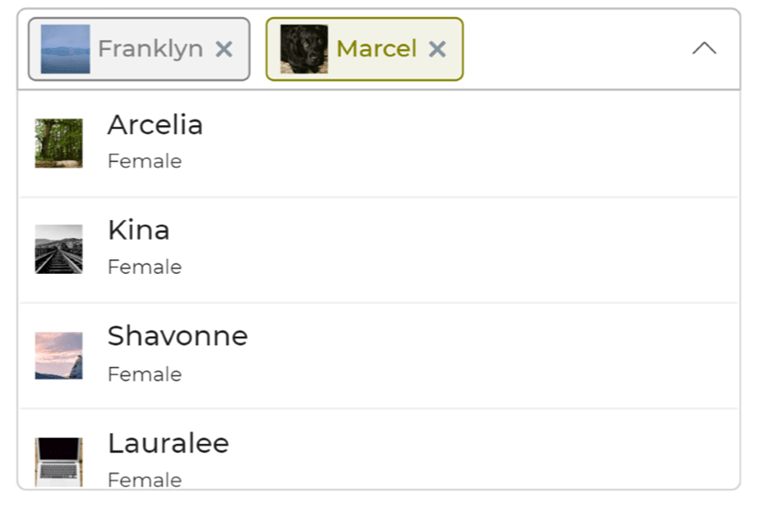
Task: Click the Marcel chip label
Action: point(376,49)
